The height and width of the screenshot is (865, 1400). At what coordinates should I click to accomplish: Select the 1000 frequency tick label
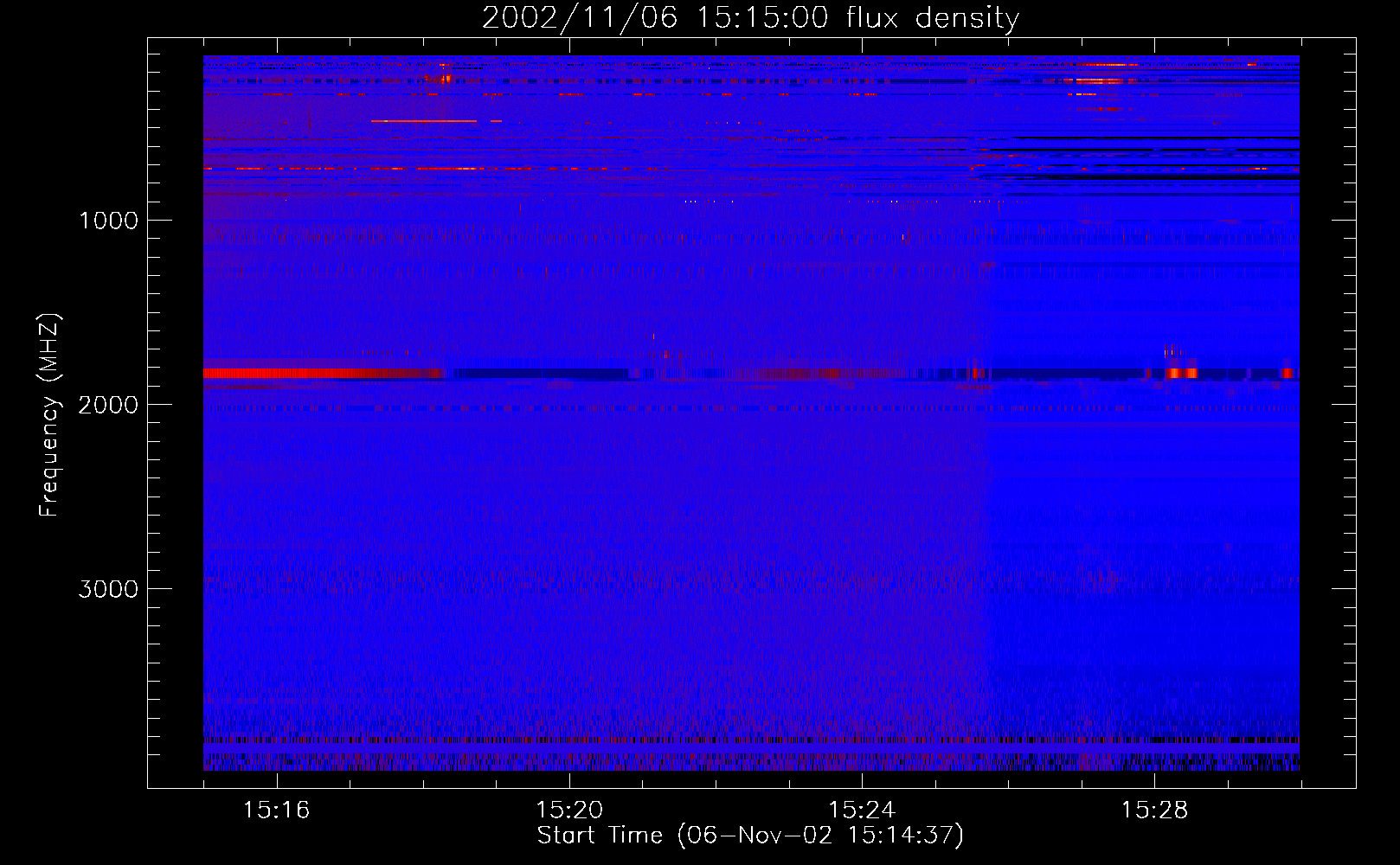click(x=108, y=221)
